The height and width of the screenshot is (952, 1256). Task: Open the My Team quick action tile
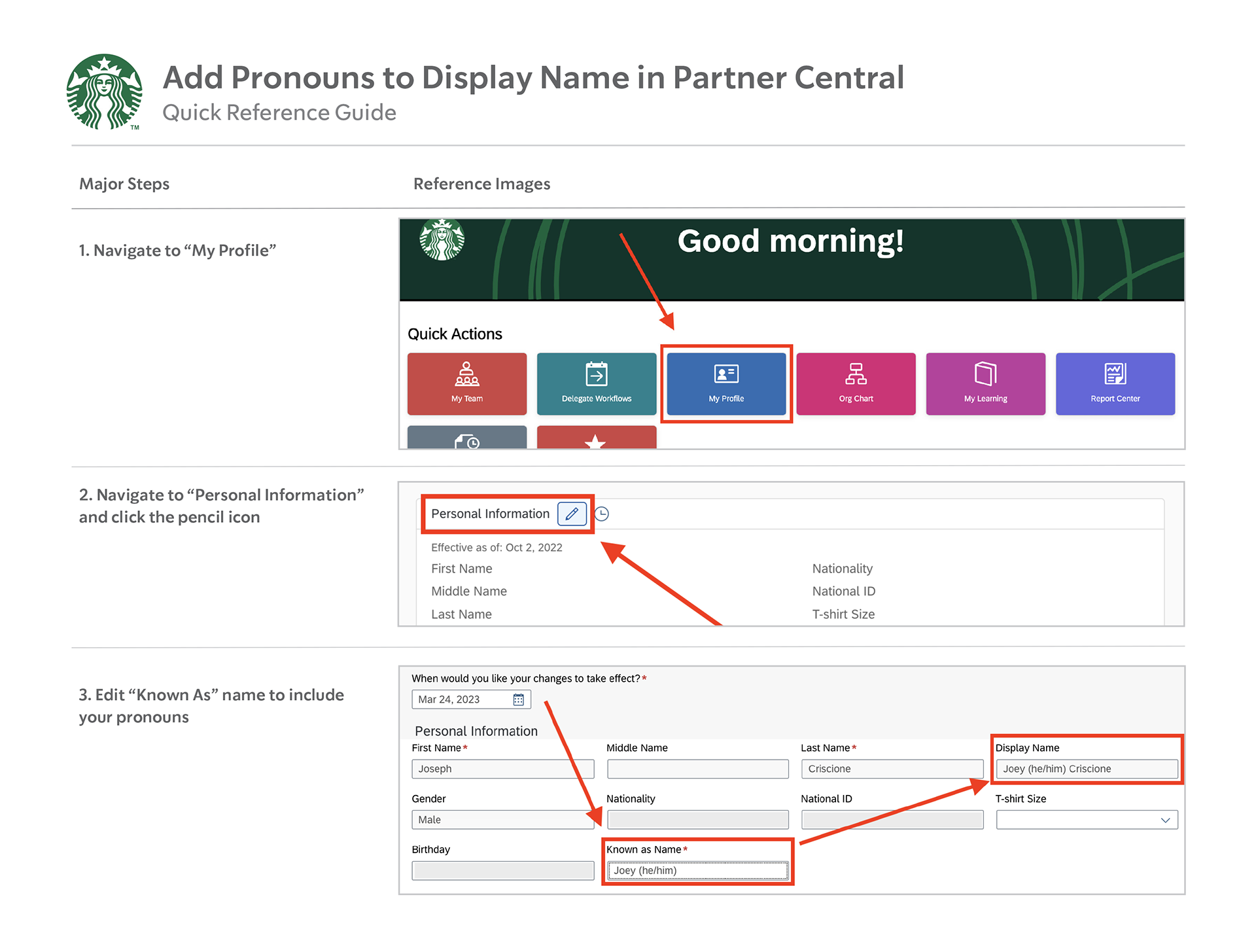click(466, 383)
